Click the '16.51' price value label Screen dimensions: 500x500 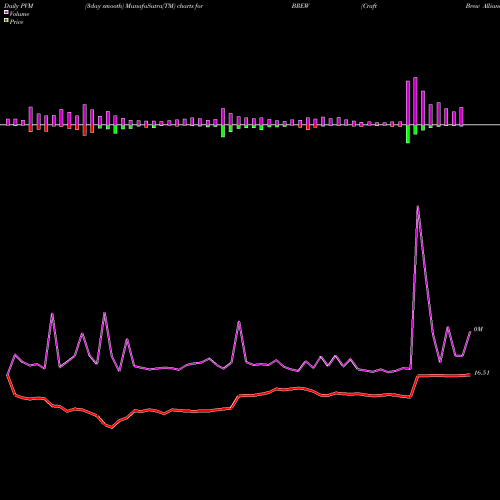coord(482,373)
